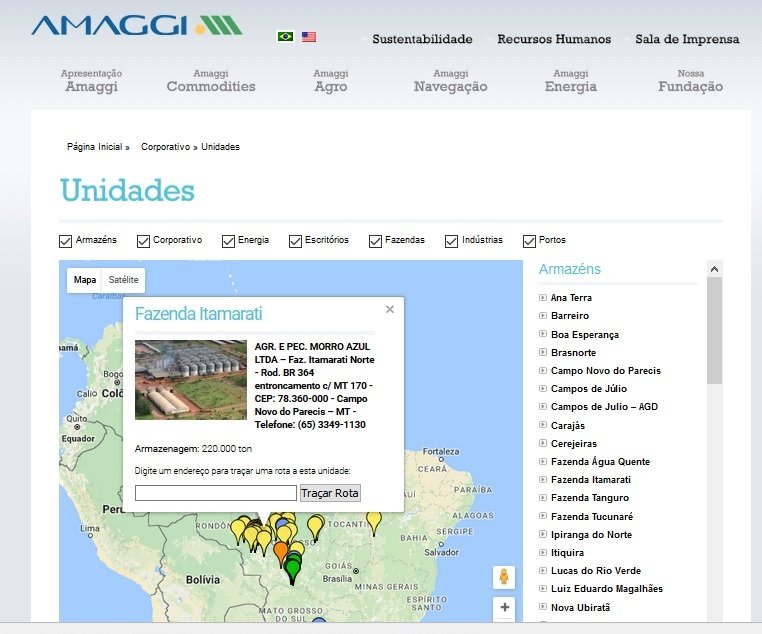Open Street View pegman on map

click(x=504, y=577)
